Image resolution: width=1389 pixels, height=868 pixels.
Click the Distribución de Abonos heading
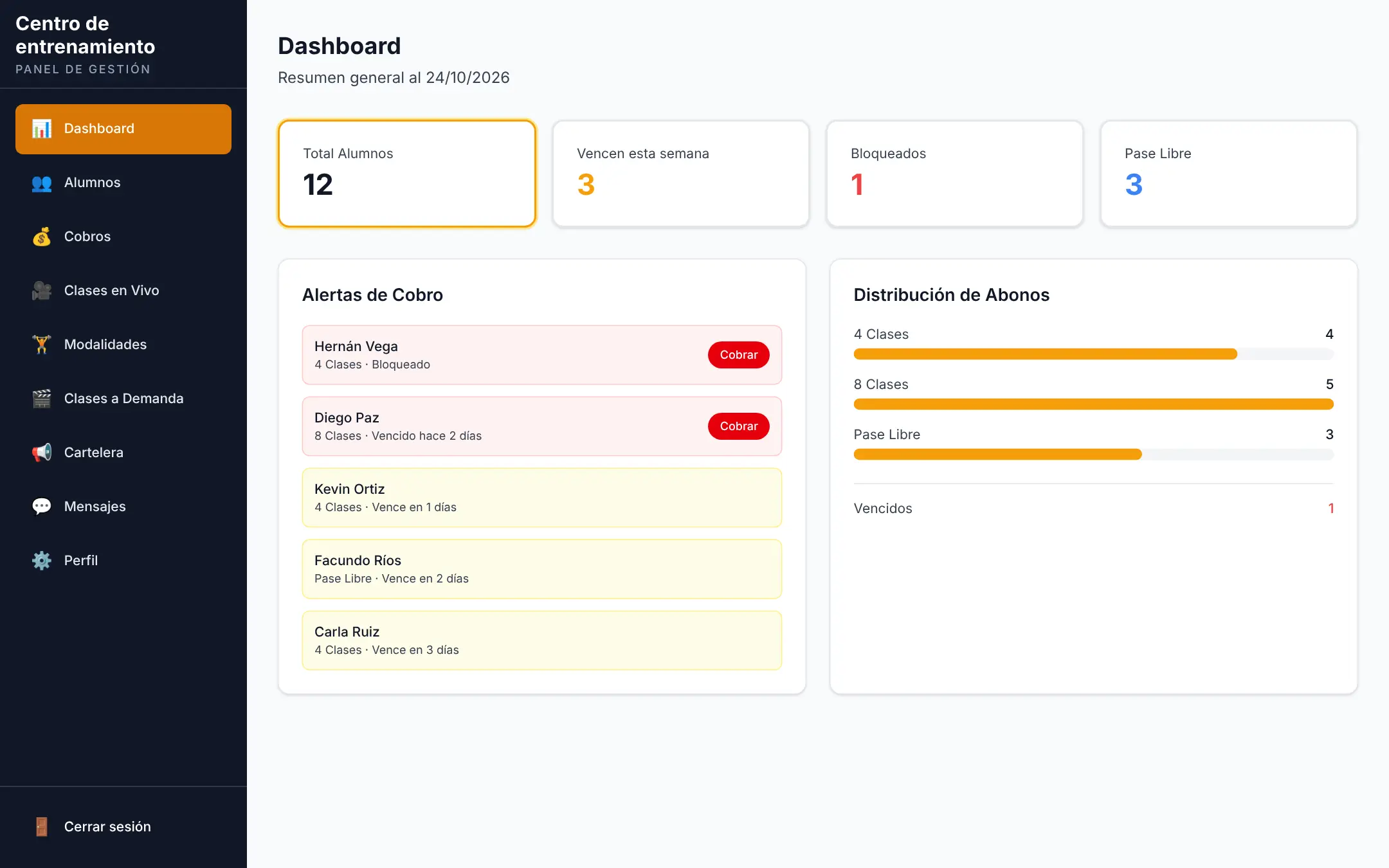951,295
